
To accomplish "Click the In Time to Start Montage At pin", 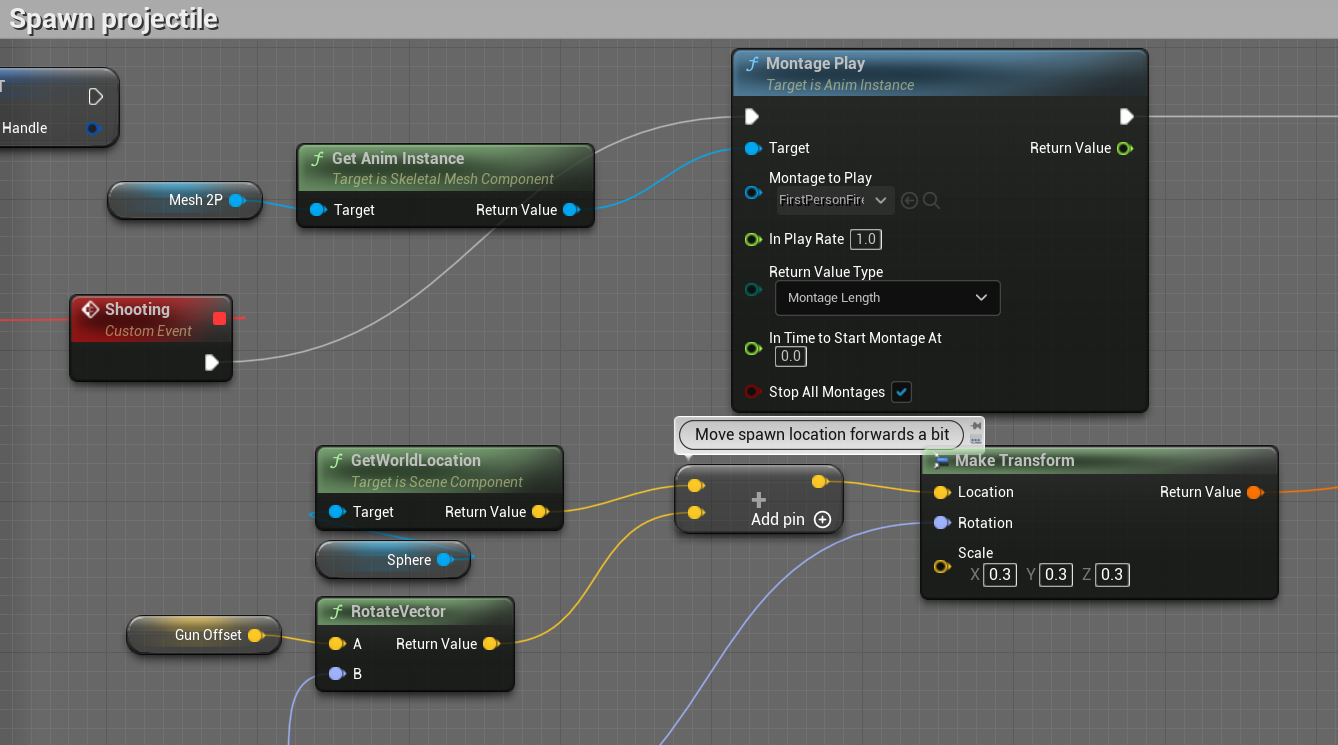I will pos(752,348).
